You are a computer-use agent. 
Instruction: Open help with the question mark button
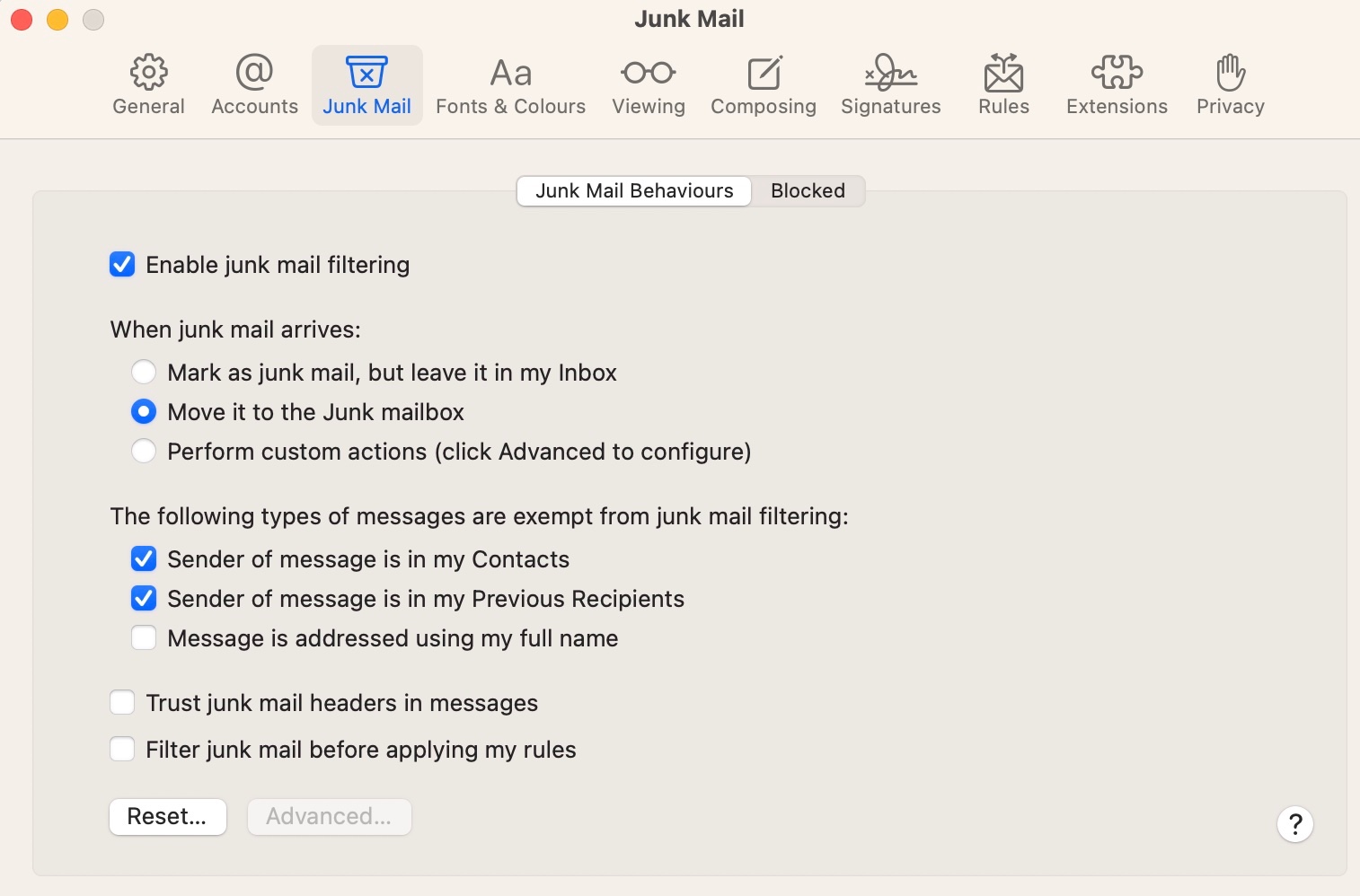tap(1294, 824)
